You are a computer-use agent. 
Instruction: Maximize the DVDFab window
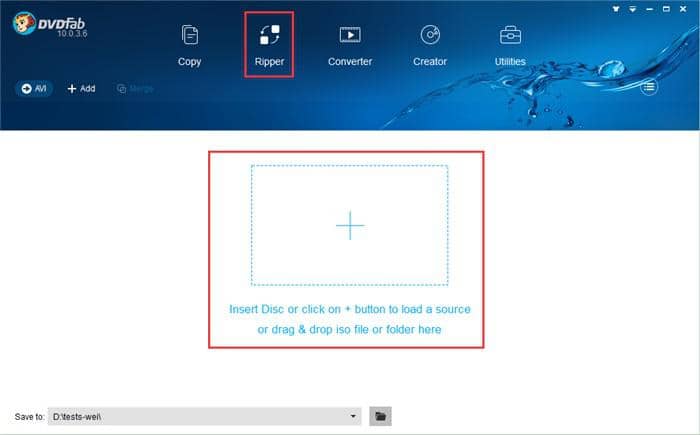(666, 8)
